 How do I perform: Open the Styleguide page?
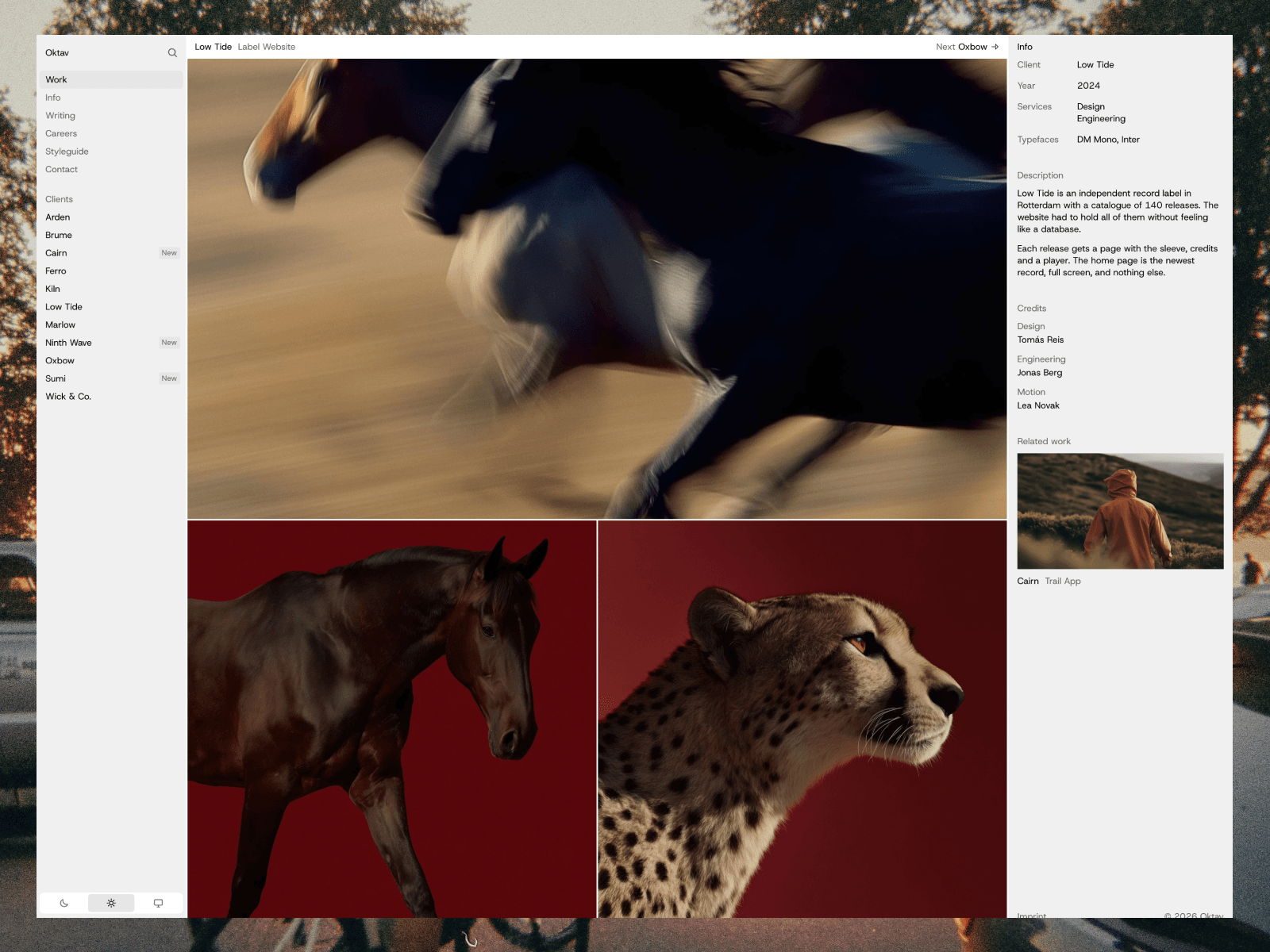111,152
